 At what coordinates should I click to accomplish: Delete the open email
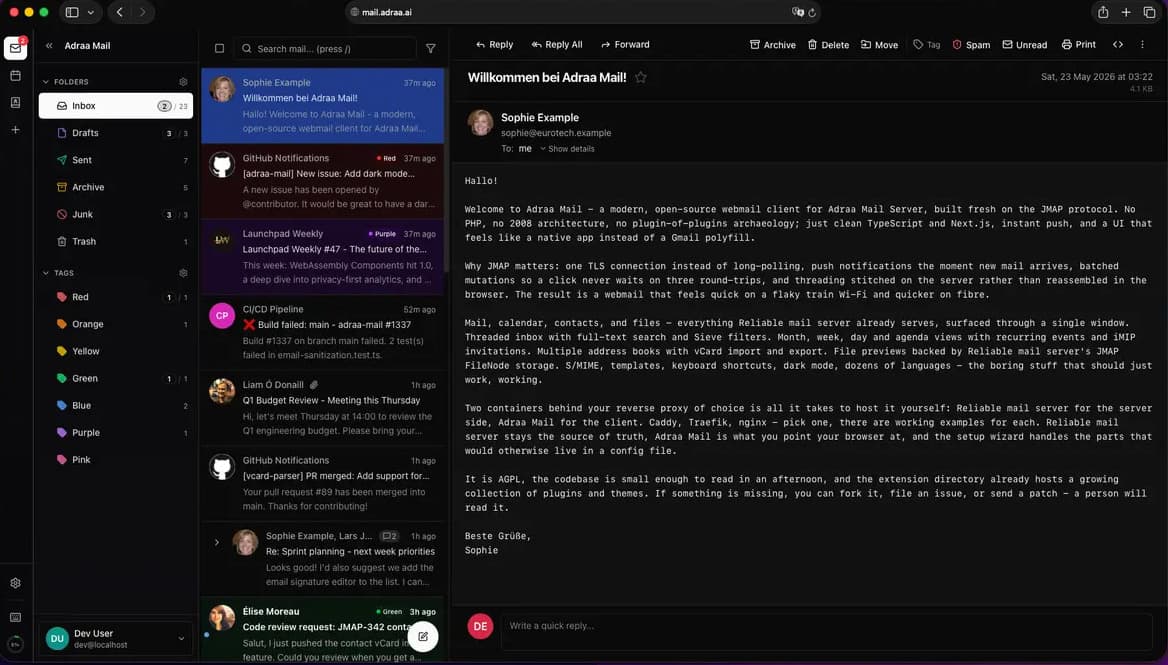click(x=828, y=45)
